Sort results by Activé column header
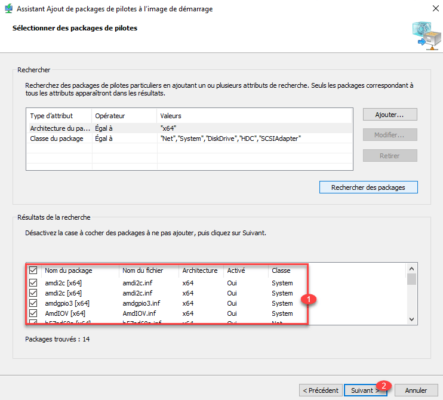Viewport: 443px width, 400px height. [x=236, y=270]
